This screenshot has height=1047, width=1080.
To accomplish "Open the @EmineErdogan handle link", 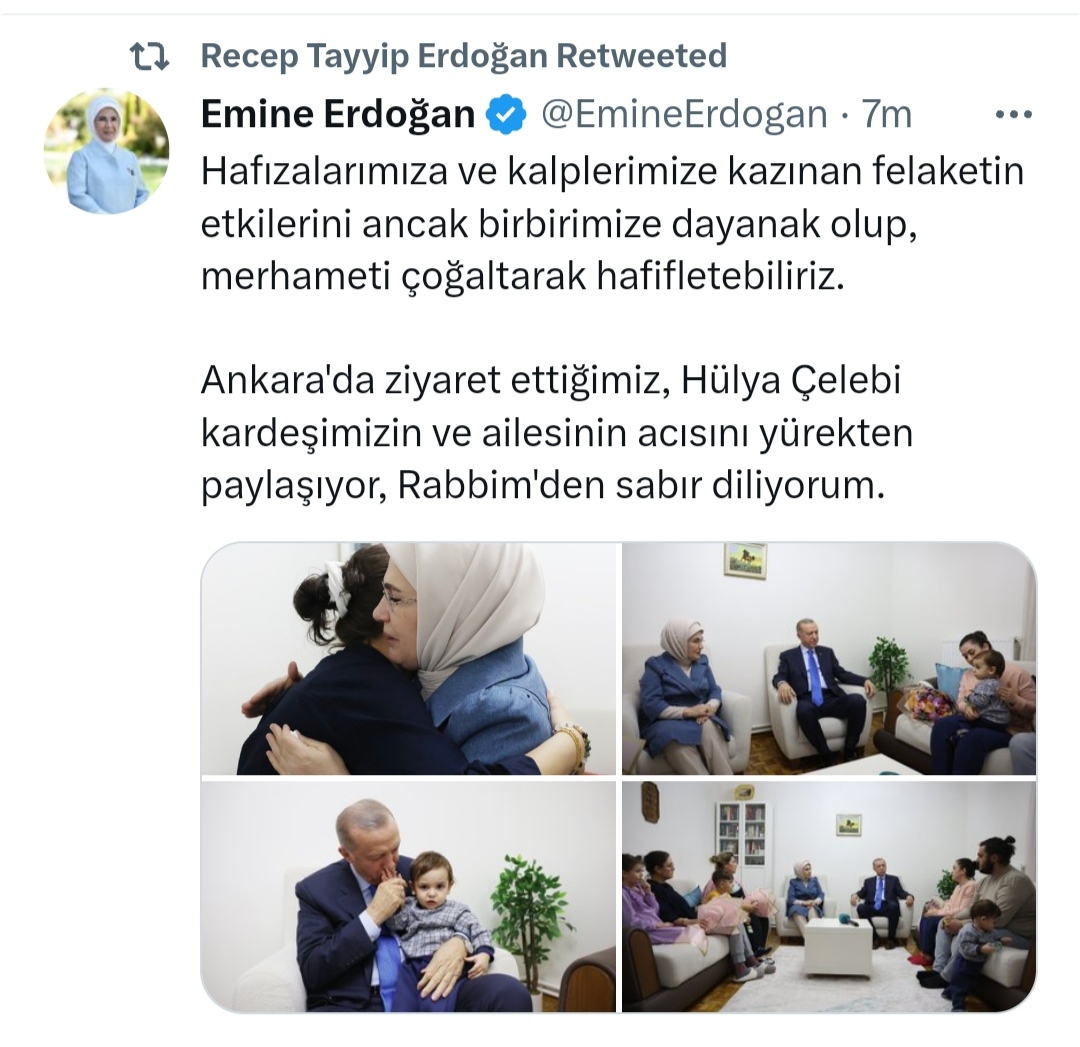I will (x=684, y=114).
